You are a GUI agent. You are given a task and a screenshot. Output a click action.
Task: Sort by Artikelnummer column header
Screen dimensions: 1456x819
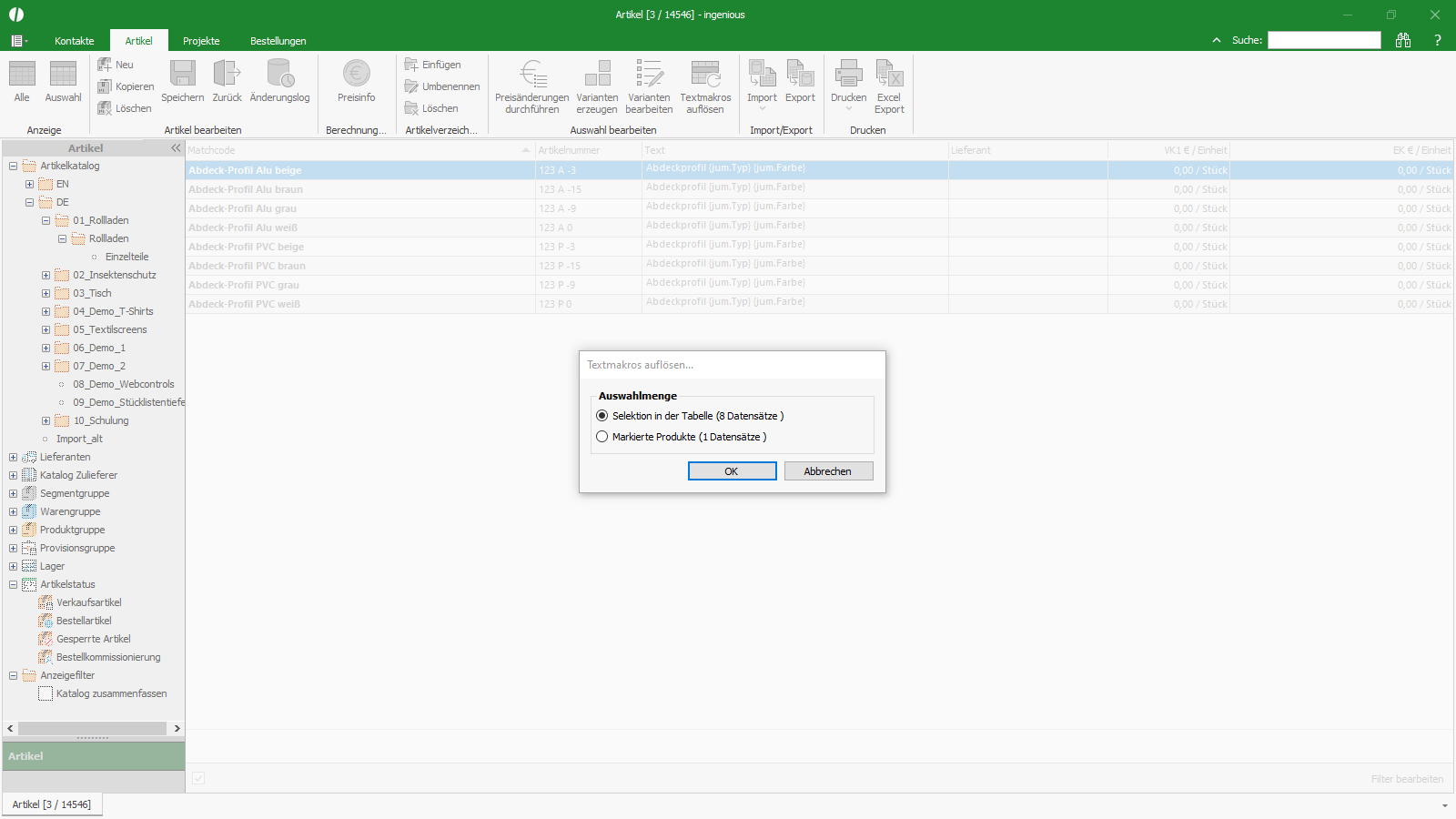coord(588,150)
